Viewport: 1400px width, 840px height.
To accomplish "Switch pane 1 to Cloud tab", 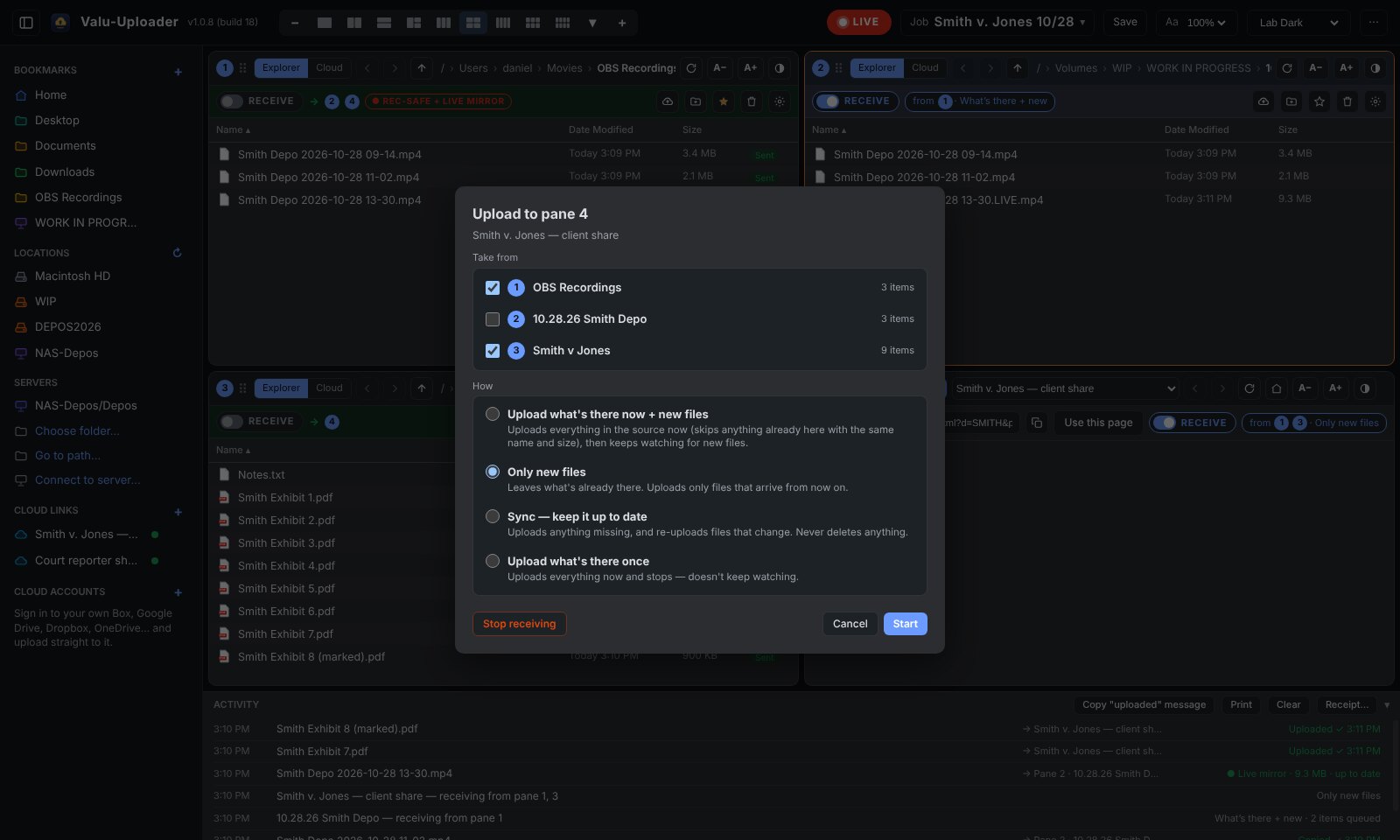I will click(329, 67).
